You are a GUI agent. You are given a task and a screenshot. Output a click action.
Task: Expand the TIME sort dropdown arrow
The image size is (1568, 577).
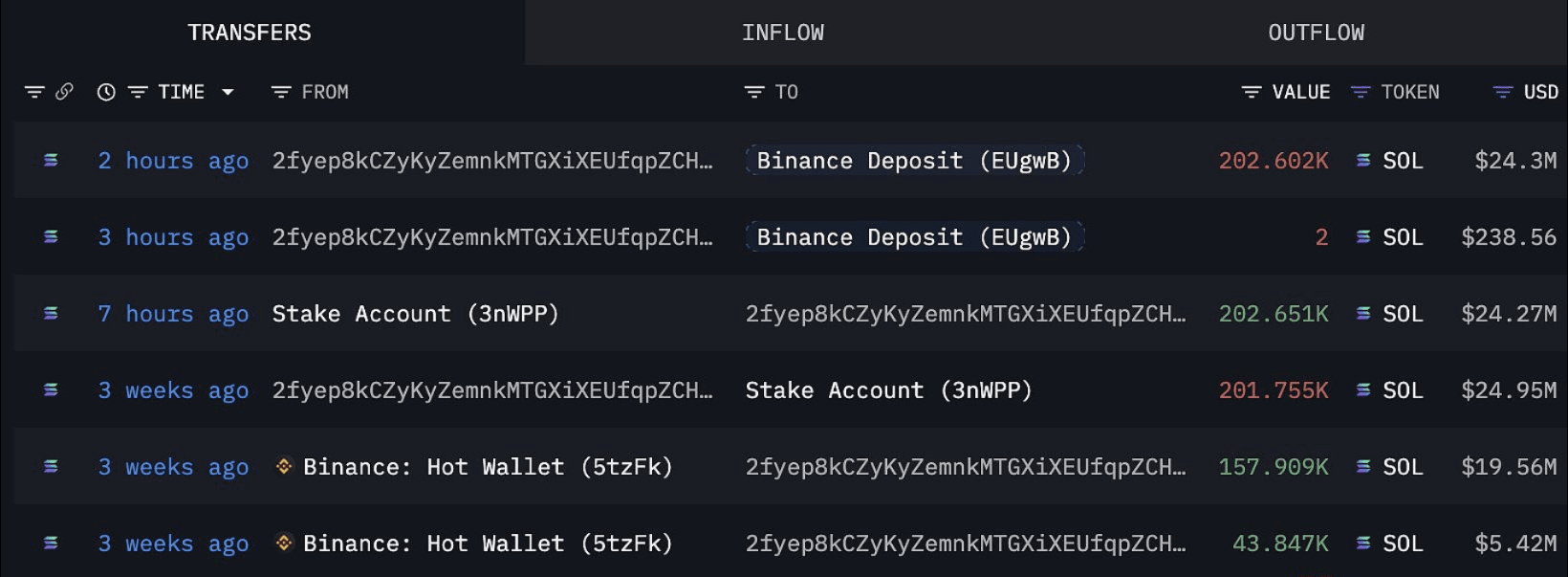228,92
